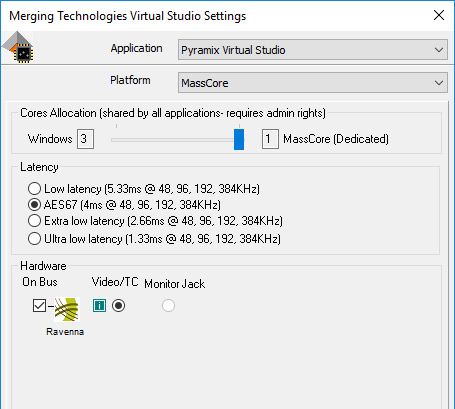
Task: Toggle the On Bus checkbox for Ravenna
Action: pos(39,305)
